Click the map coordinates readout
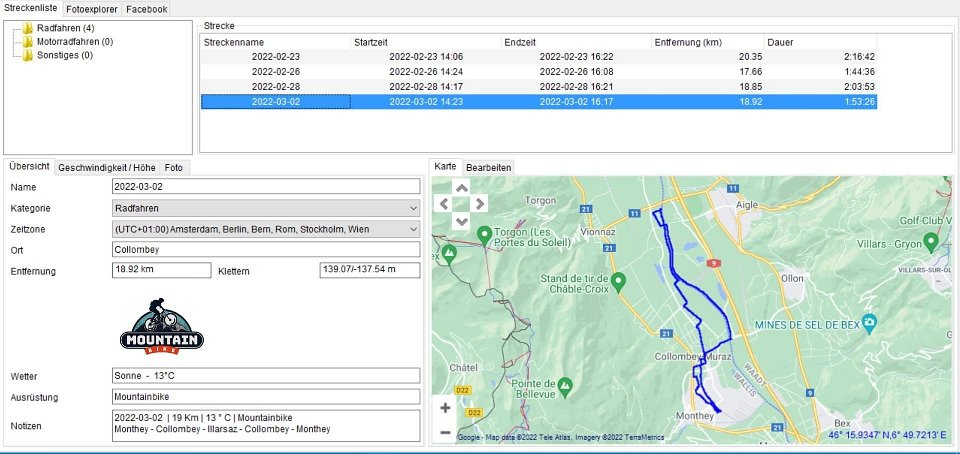This screenshot has width=960, height=454. (887, 436)
